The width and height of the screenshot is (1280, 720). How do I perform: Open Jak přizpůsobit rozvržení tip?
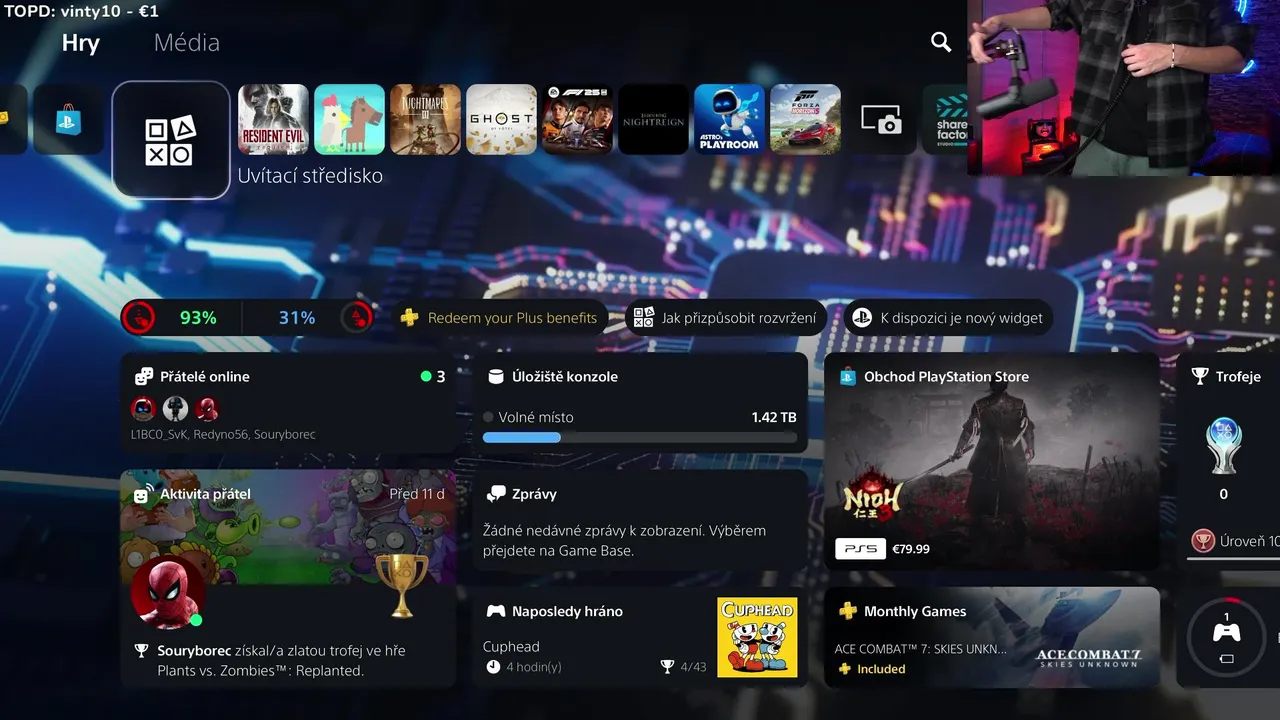tap(726, 318)
